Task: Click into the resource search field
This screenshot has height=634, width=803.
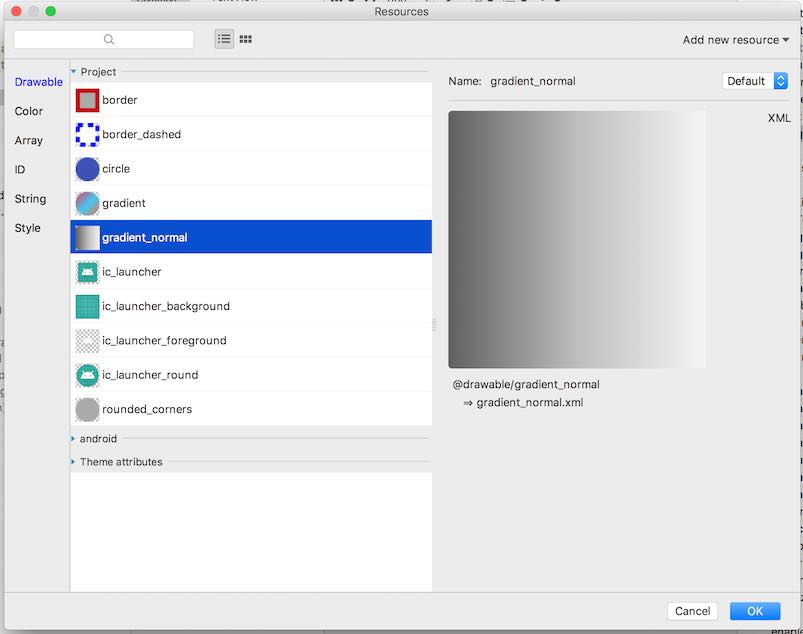Action: pyautogui.click(x=104, y=39)
